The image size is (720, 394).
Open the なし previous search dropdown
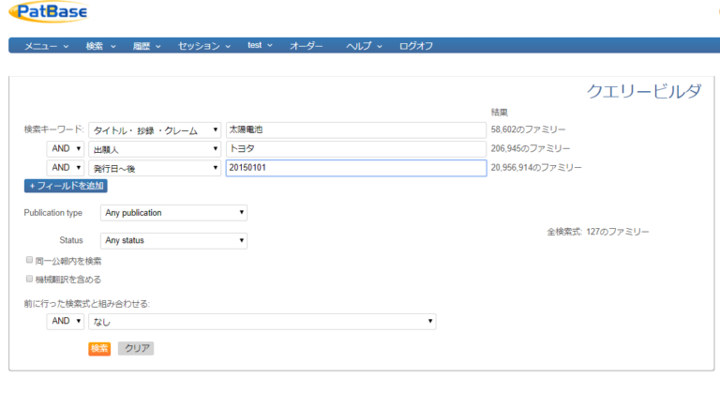click(x=262, y=321)
